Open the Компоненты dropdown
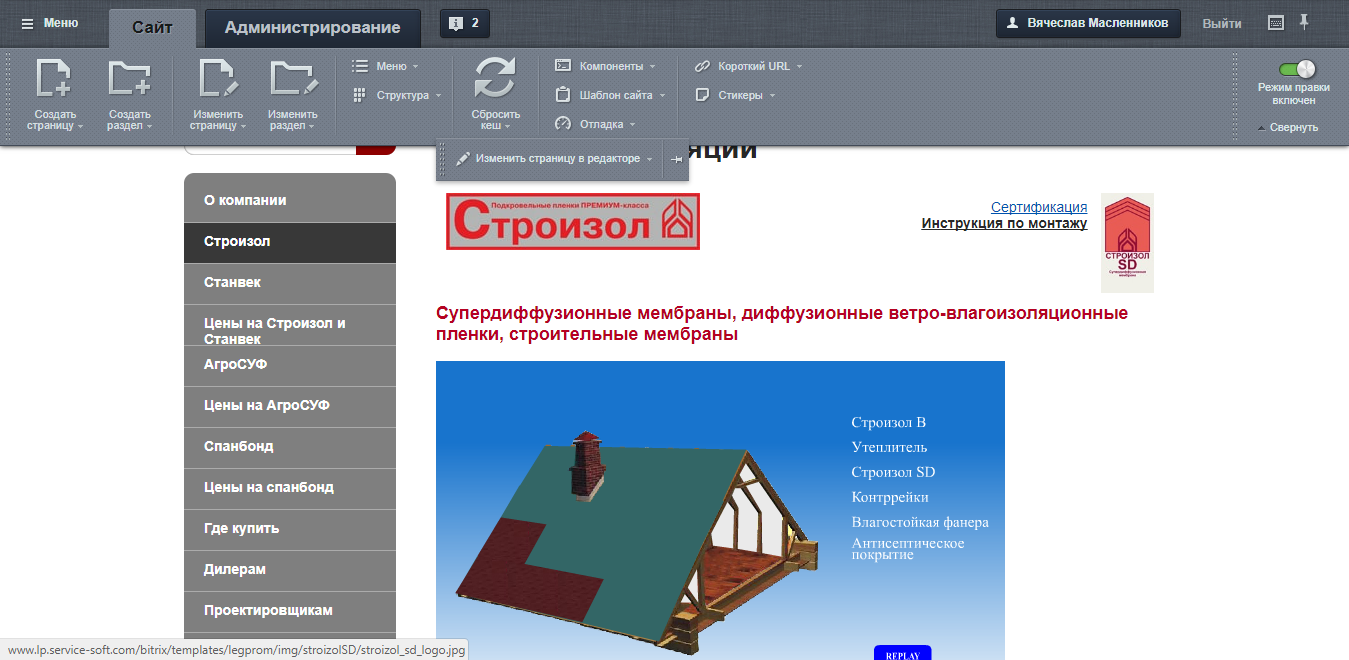Viewport: 1349px width, 660px height. 606,66
